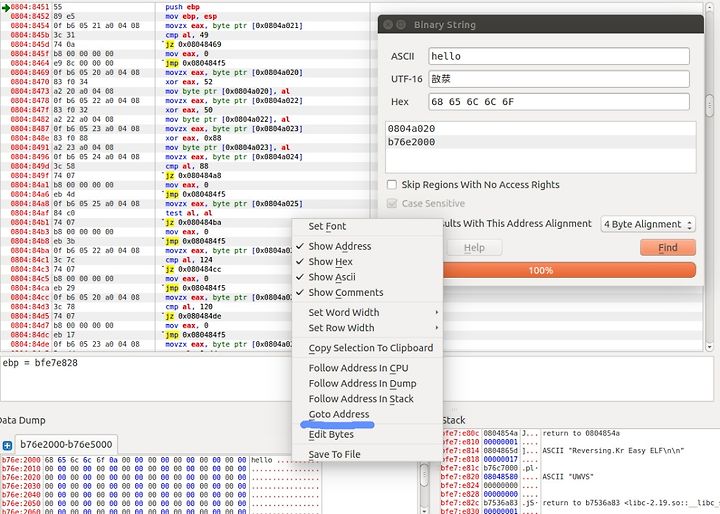Enable Skip Regions With No Access Rights

[392, 185]
